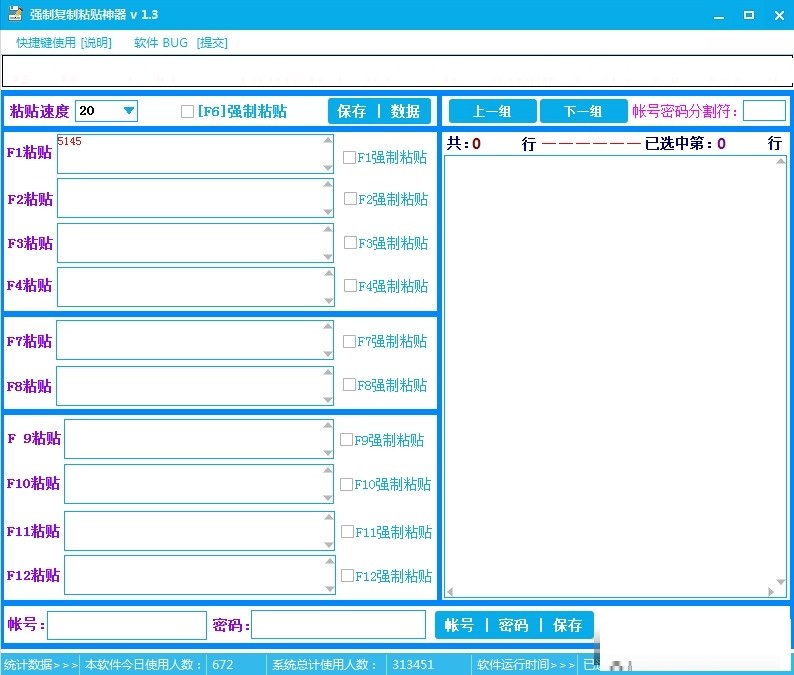Viewport: 794px width, 675px height.
Task: Click the 帐号 | 密码 | 保存 button
Action: (x=514, y=625)
